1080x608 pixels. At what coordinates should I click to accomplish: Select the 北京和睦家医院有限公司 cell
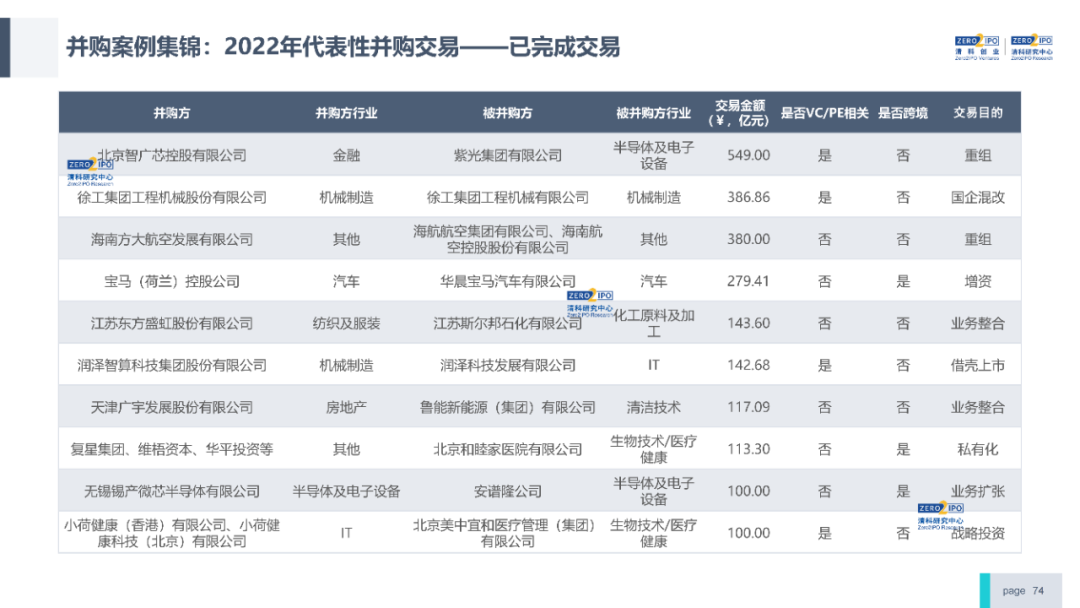click(x=508, y=450)
